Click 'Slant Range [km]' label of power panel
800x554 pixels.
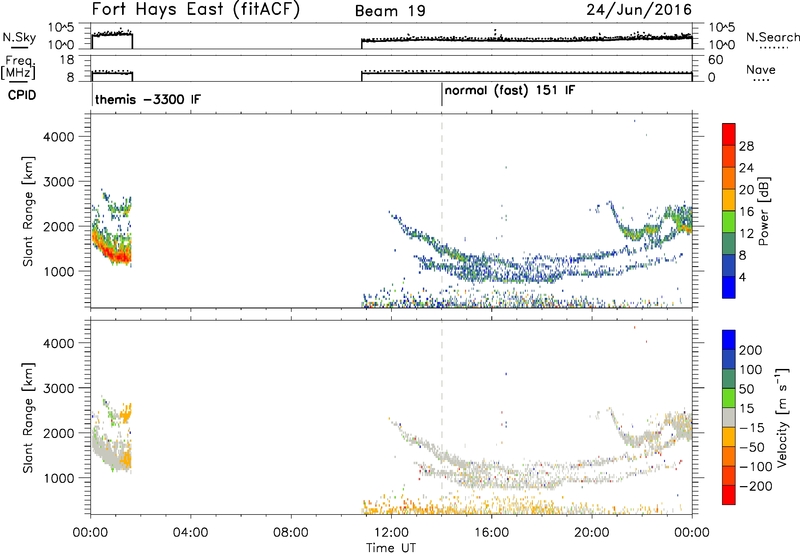click(28, 211)
